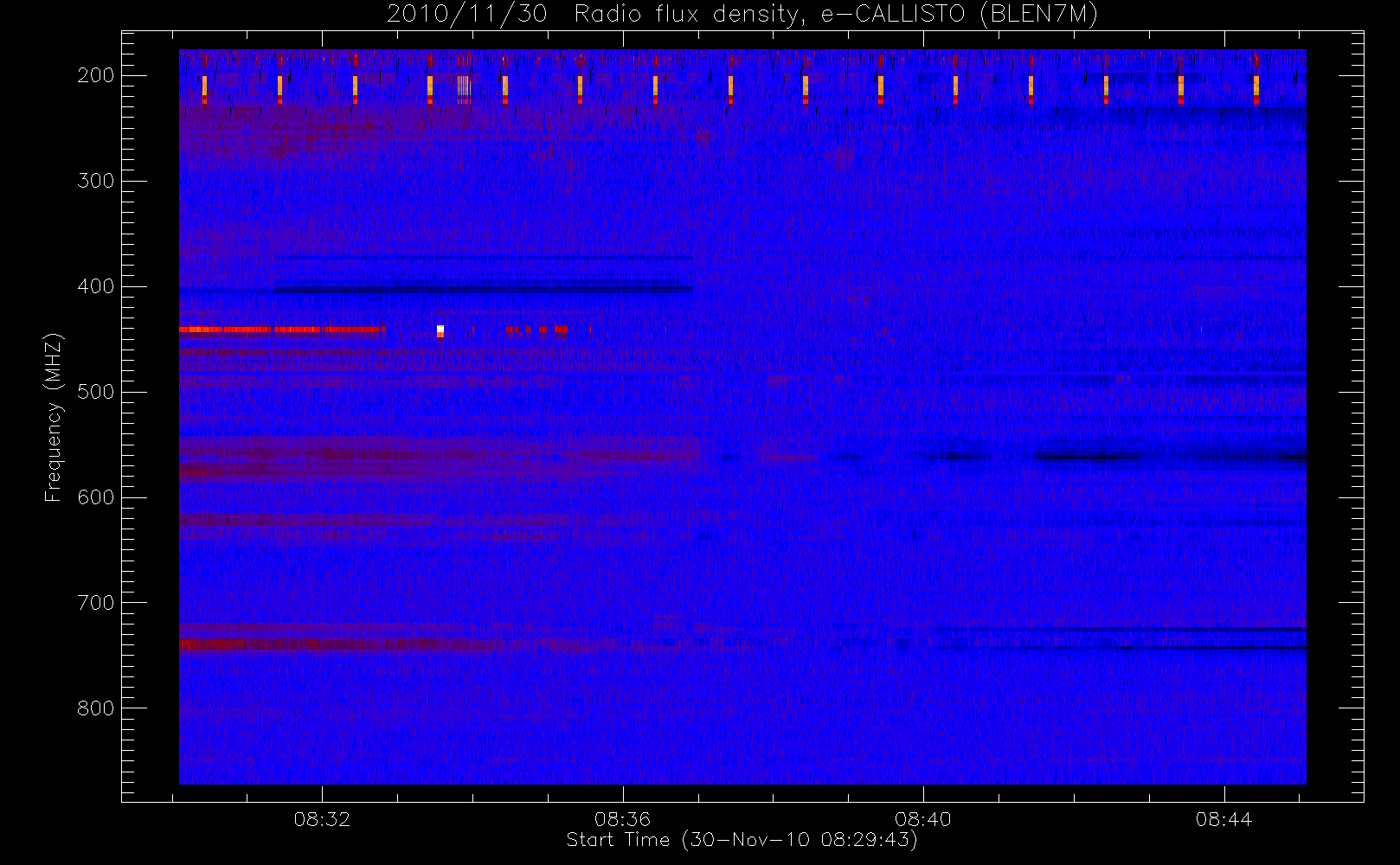The height and width of the screenshot is (865, 1400).
Task: Click the 08:32 time tick label
Action: (x=322, y=819)
